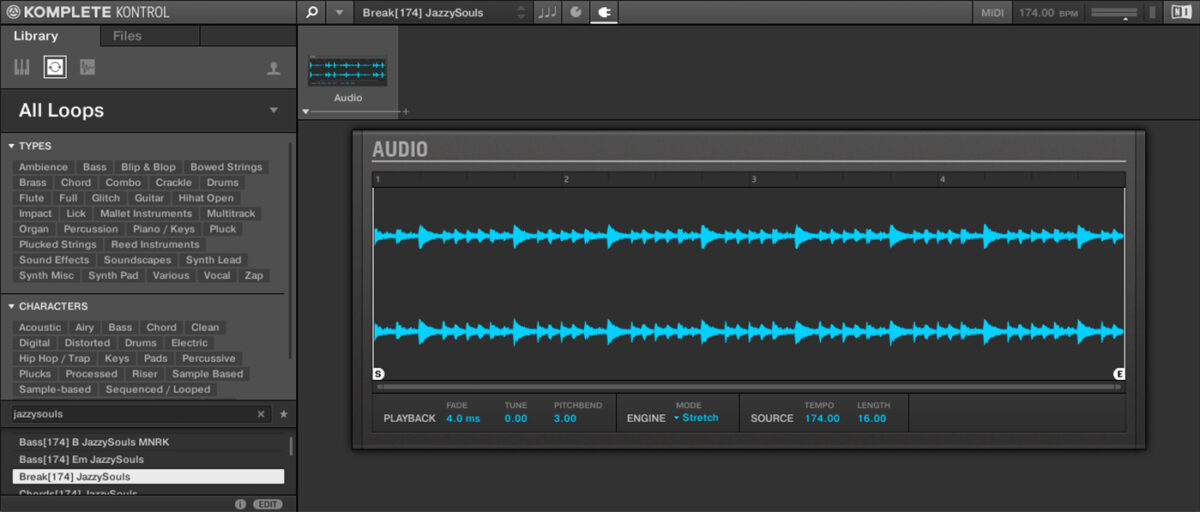Screen dimensions: 1200x512
Task: Toggle the Sample-based character tag
Action: click(x=55, y=389)
